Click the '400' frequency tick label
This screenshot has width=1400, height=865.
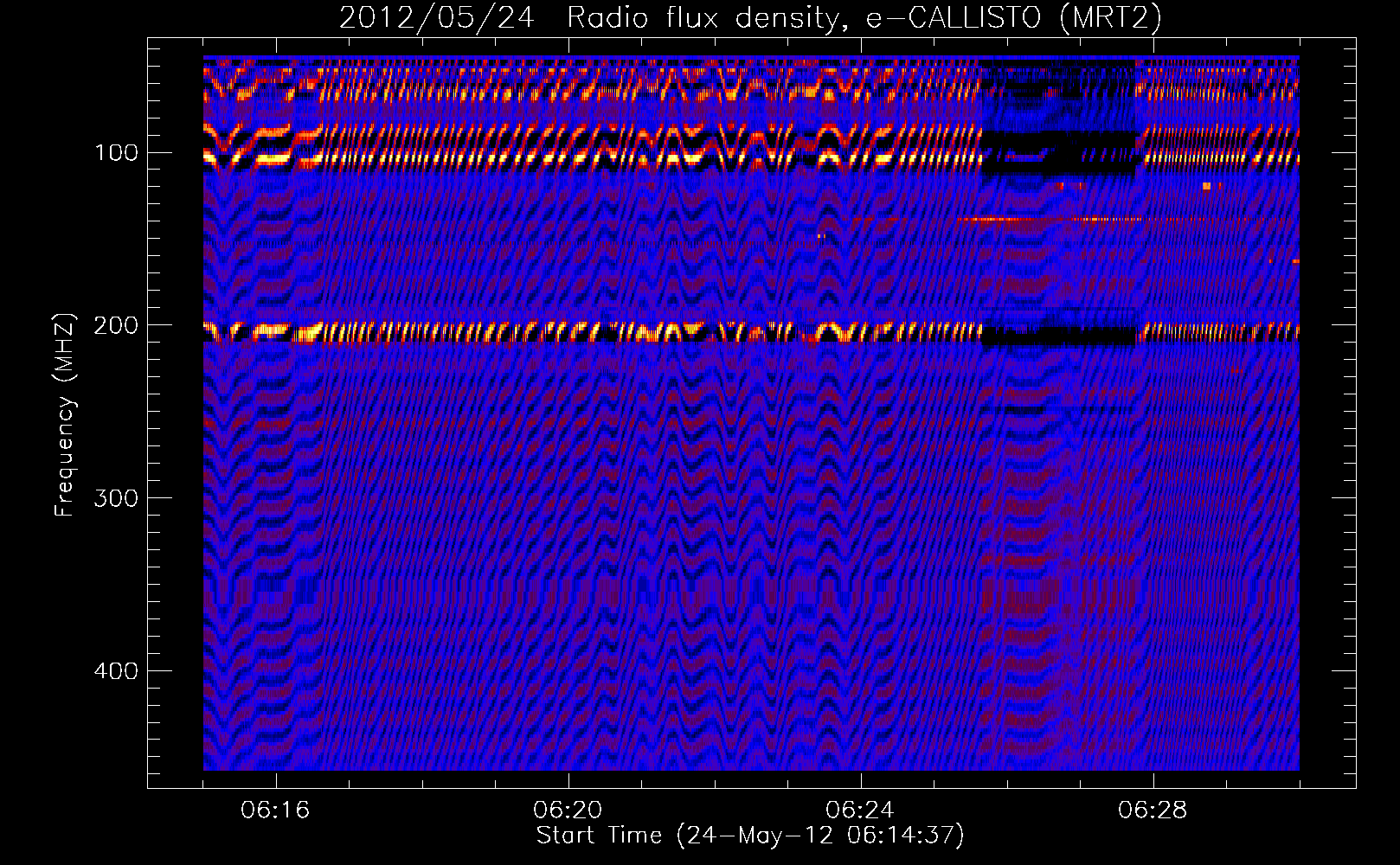pyautogui.click(x=116, y=670)
